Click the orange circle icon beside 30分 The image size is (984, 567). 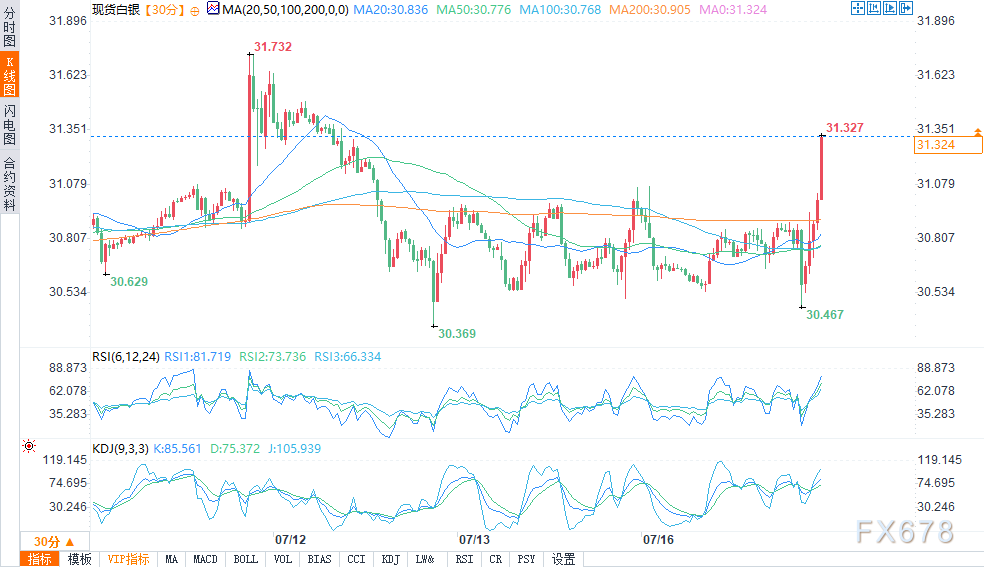(195, 11)
